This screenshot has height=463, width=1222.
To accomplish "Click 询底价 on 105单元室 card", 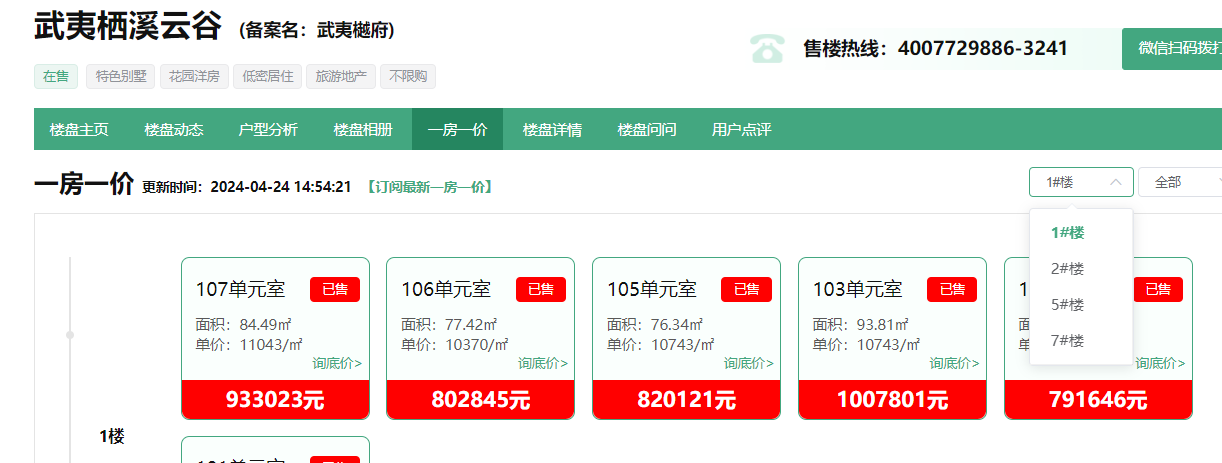I will (749, 364).
